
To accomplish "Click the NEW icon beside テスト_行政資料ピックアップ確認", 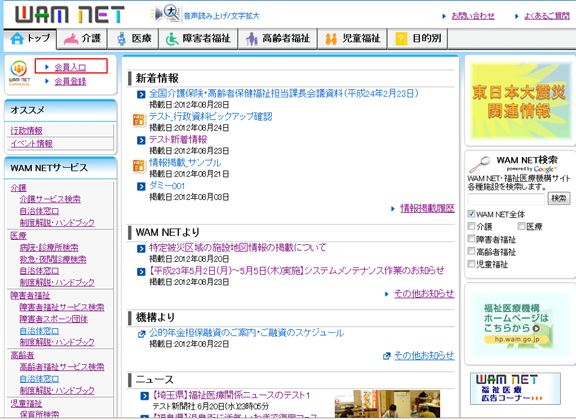I will pos(138,120).
